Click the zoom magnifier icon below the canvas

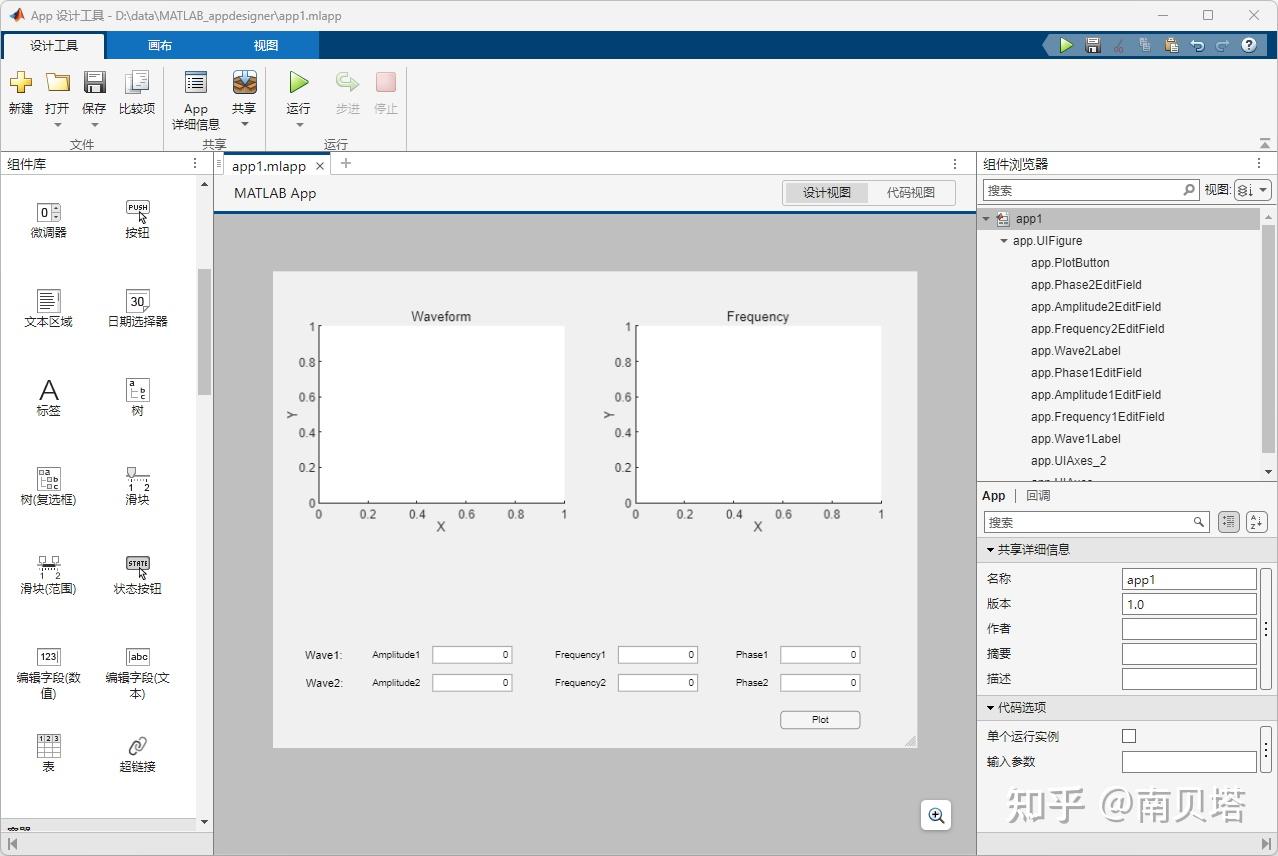pos(936,815)
